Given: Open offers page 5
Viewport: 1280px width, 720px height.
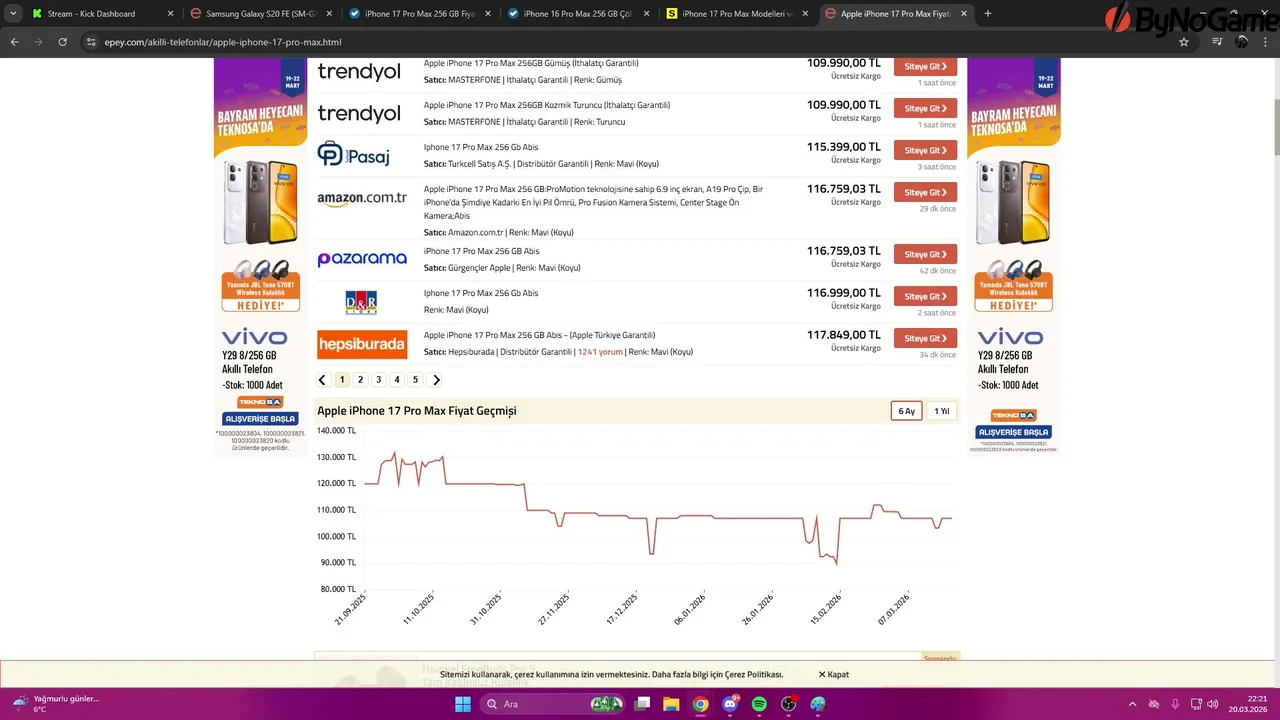Looking at the screenshot, I should pos(415,380).
